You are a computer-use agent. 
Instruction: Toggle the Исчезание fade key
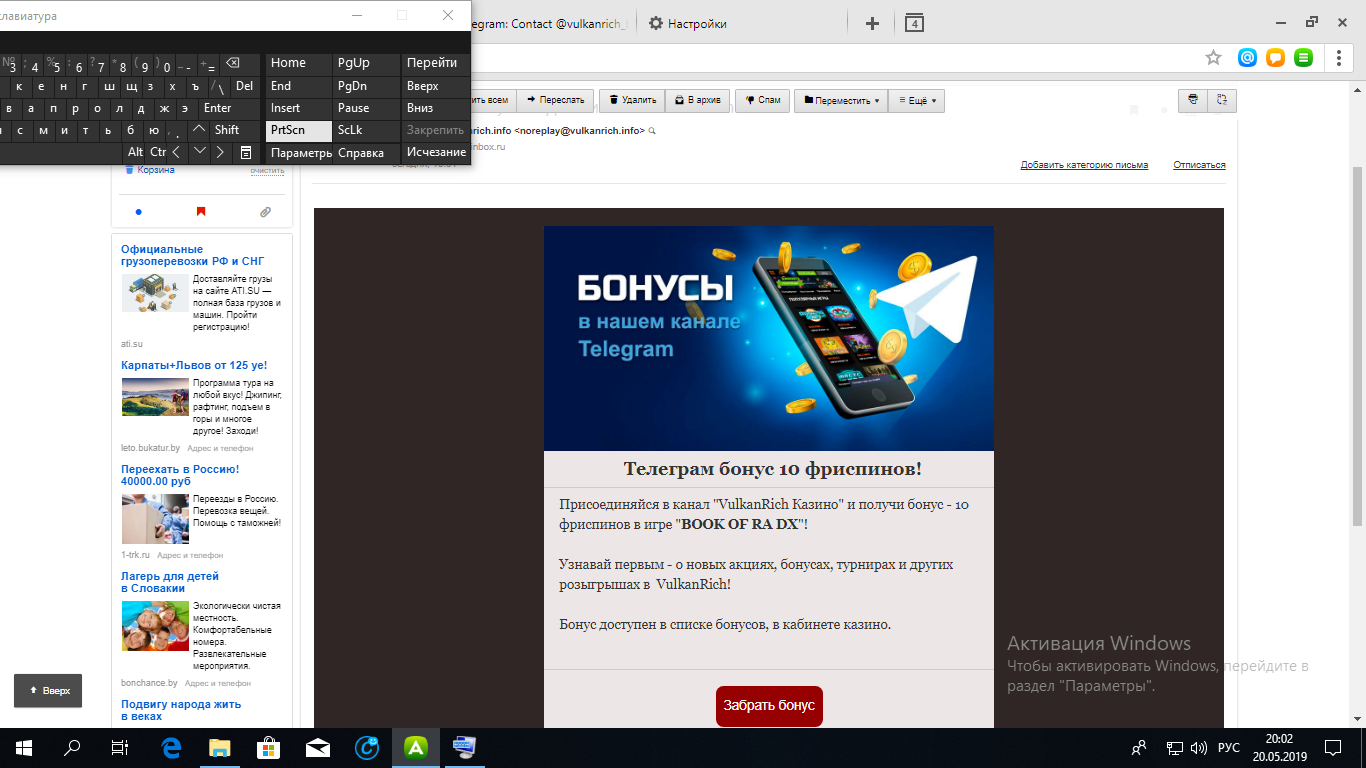pos(436,152)
